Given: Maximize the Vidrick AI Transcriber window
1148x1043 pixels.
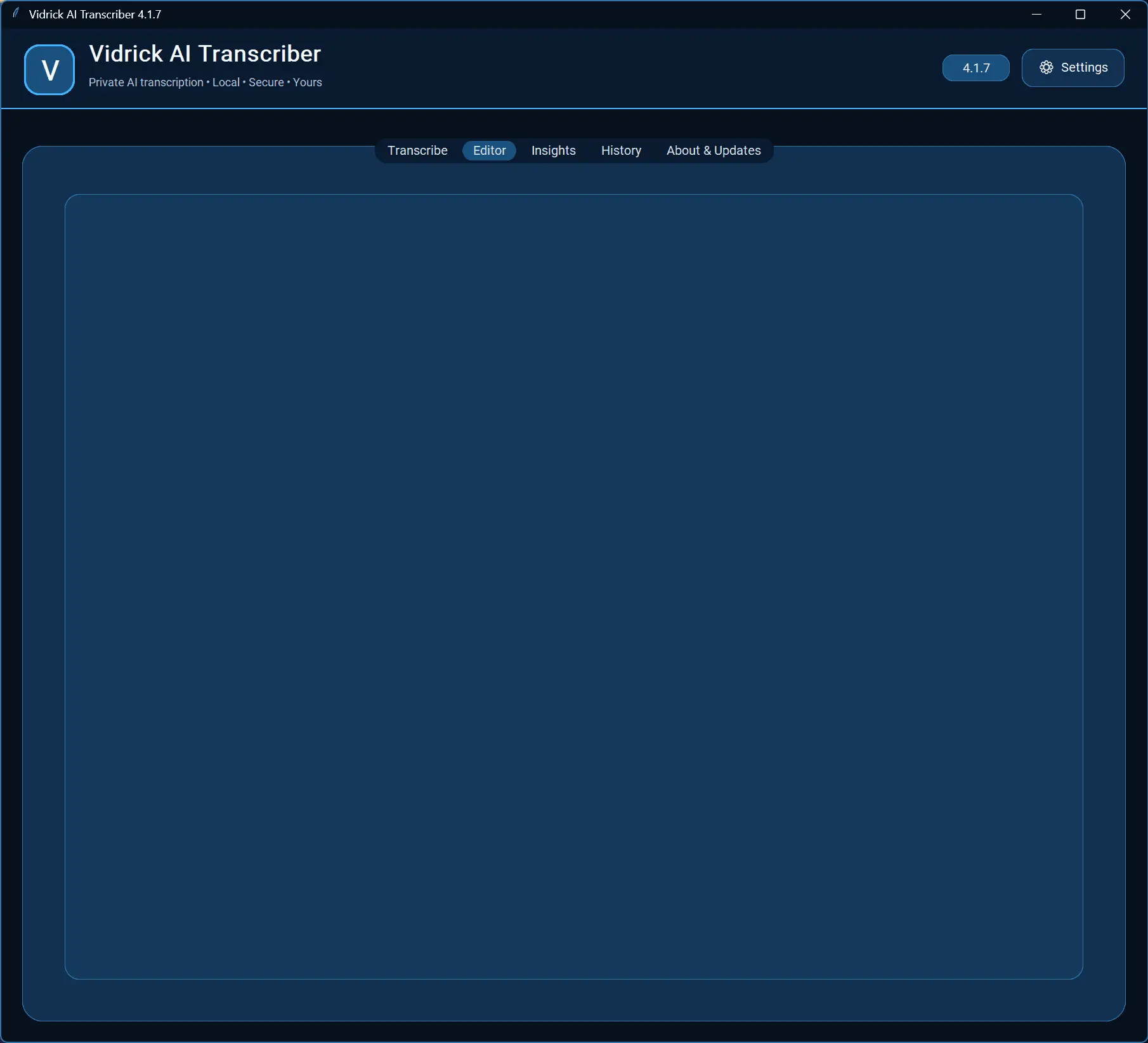Looking at the screenshot, I should (1080, 14).
